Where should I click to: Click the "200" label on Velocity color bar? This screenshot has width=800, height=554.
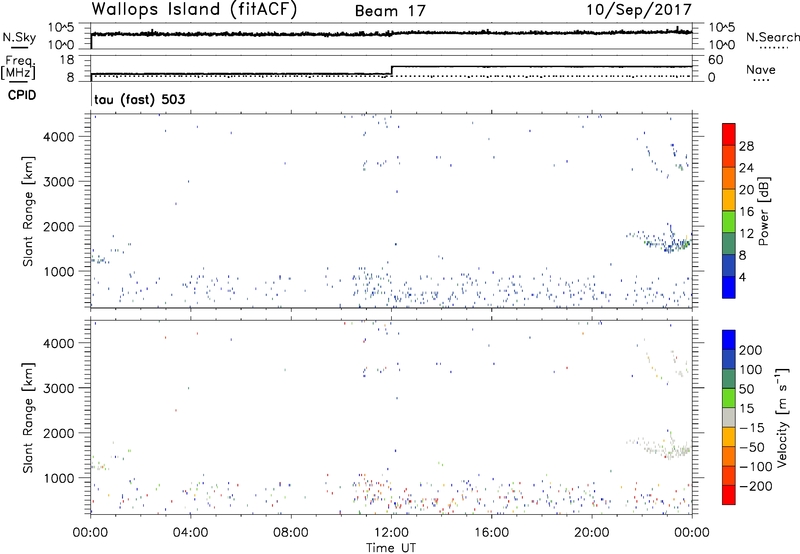click(x=751, y=350)
